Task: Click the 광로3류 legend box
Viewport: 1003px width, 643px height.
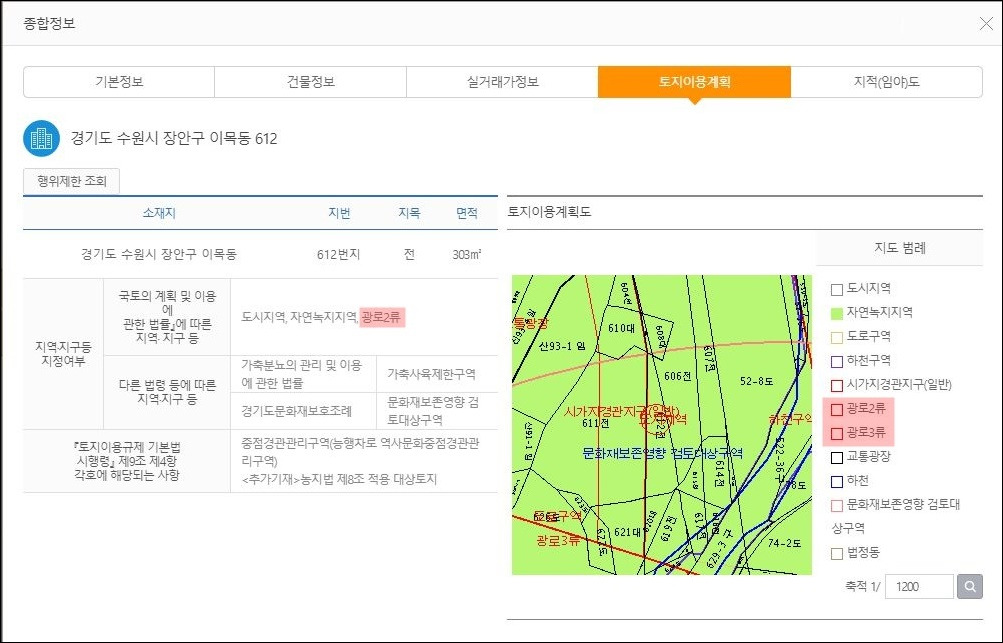Action: (837, 434)
